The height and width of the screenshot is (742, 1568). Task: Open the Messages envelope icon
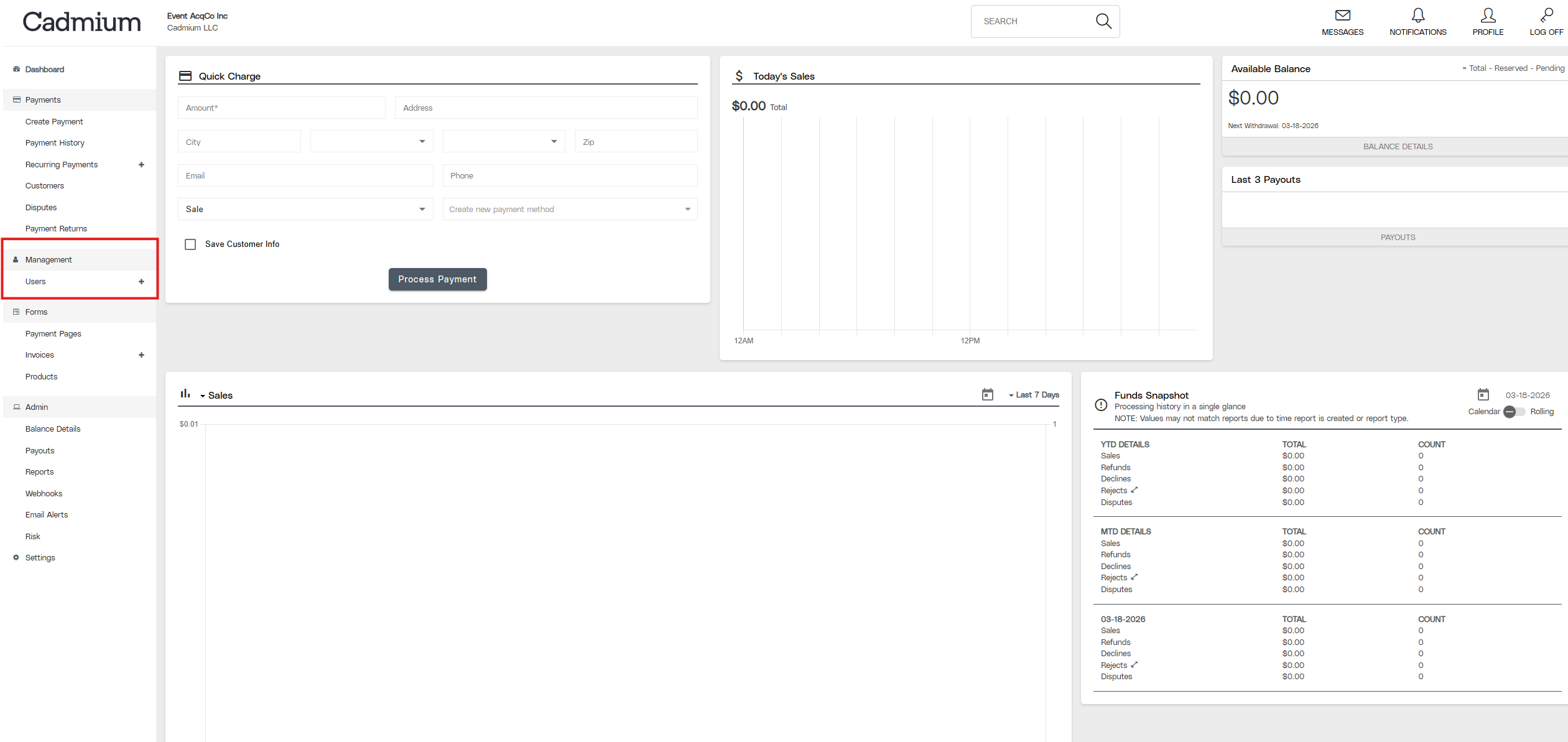[1342, 16]
